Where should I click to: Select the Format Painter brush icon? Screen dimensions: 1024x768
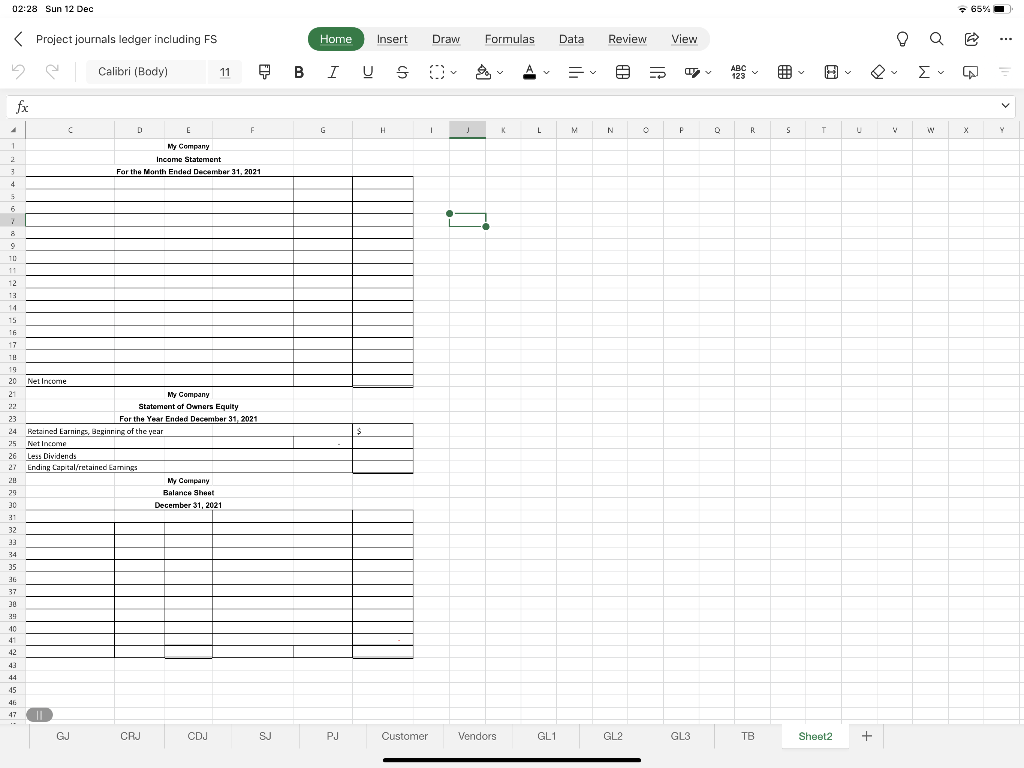tap(264, 72)
